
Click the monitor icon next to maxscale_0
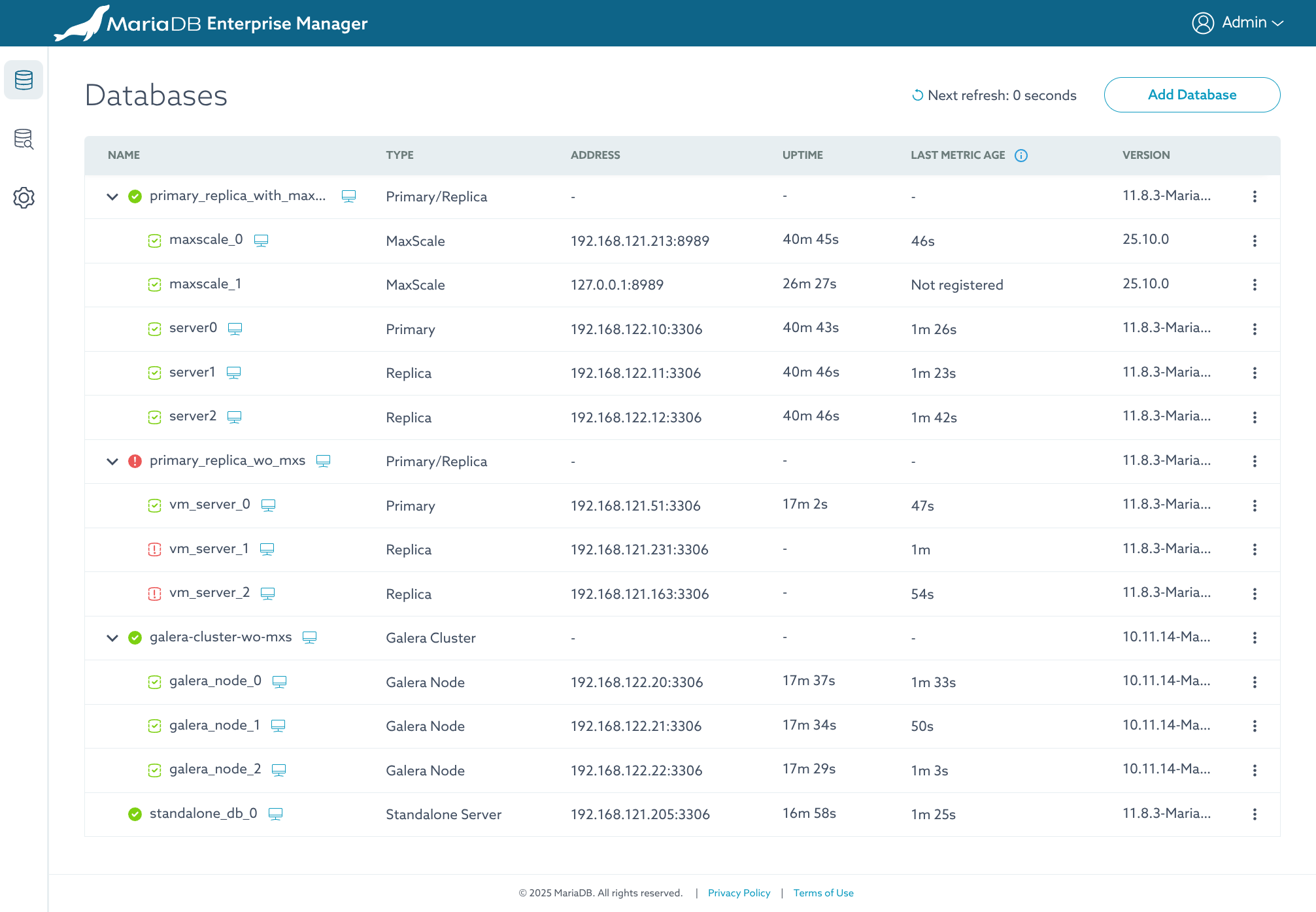coord(261,241)
